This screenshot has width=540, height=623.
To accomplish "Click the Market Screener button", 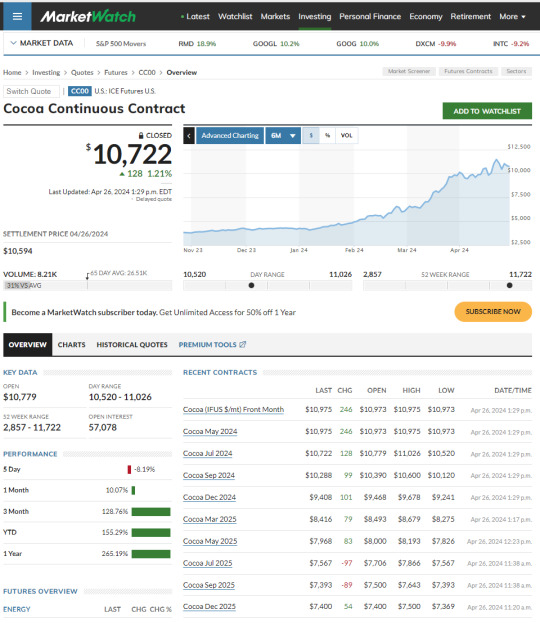I will pos(409,71).
